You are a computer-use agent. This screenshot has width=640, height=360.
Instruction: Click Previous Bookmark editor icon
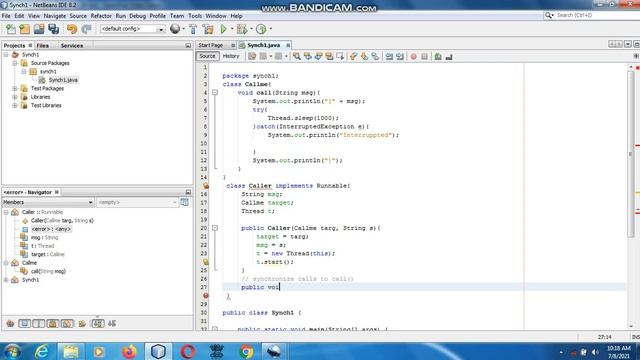[353, 56]
